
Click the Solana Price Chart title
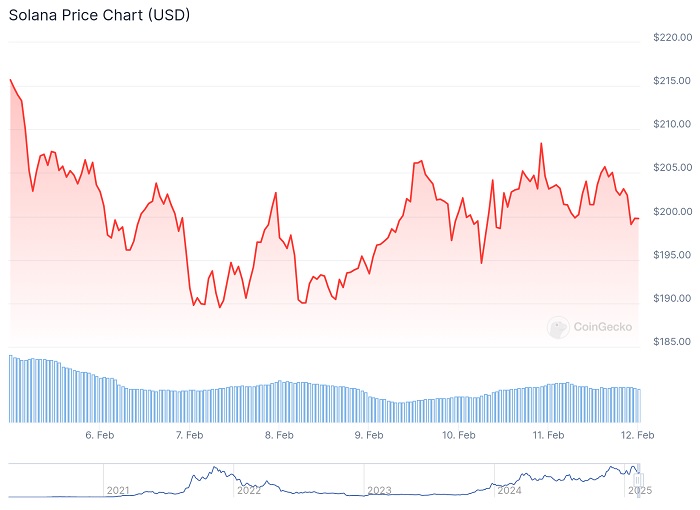click(x=100, y=16)
